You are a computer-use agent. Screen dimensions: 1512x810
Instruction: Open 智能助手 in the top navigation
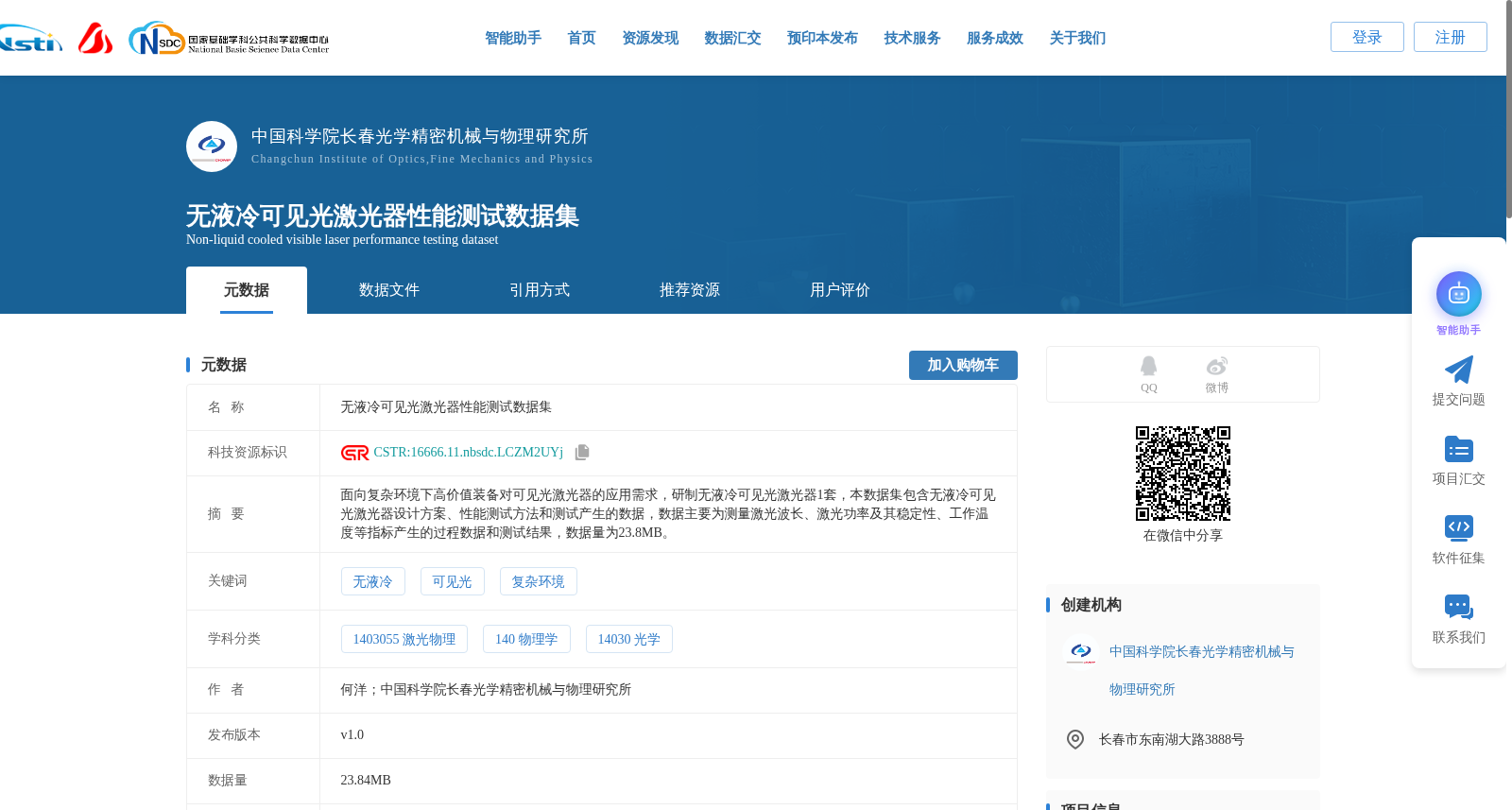pos(513,38)
